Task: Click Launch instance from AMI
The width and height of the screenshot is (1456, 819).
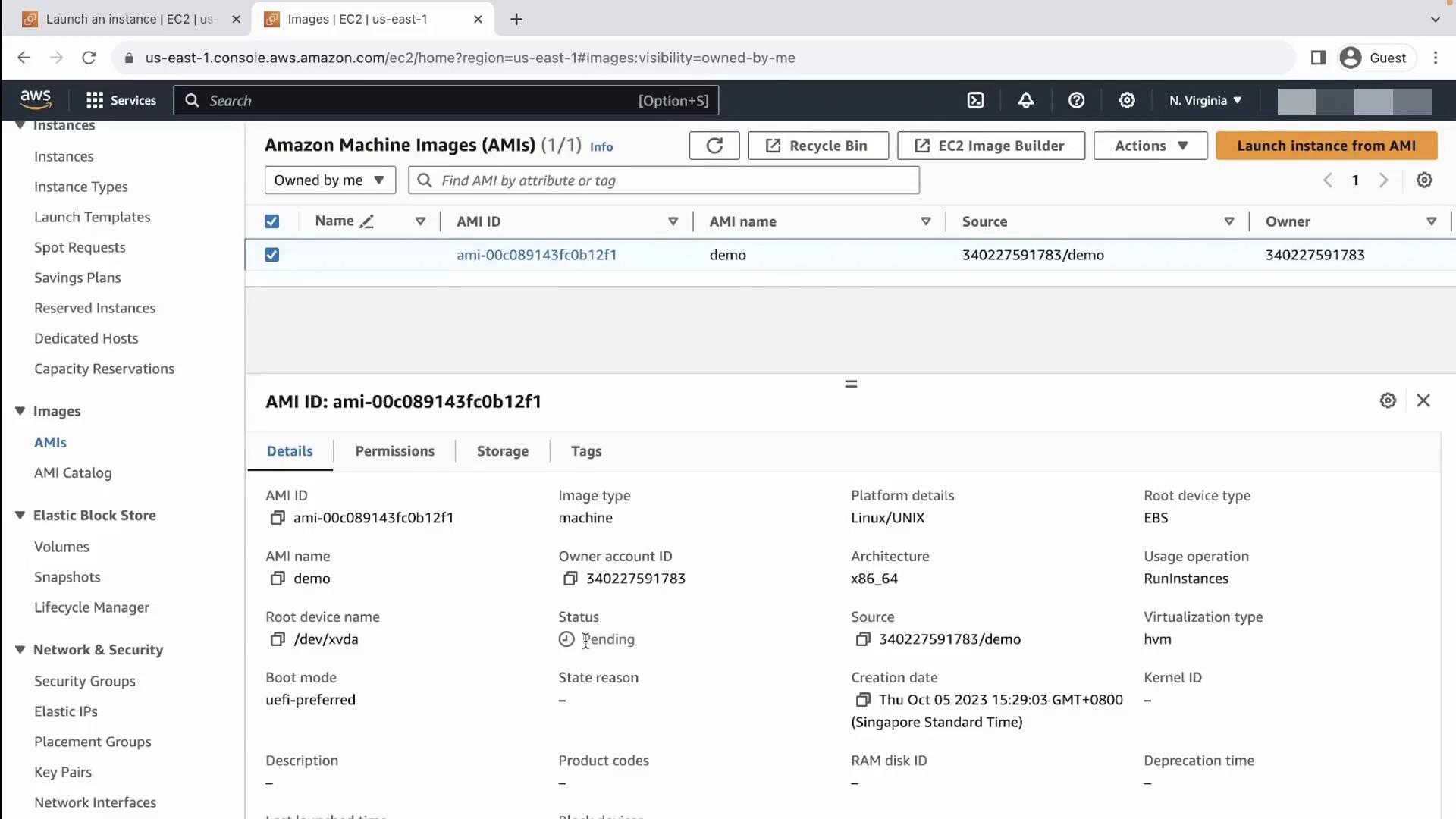Action: (1326, 146)
